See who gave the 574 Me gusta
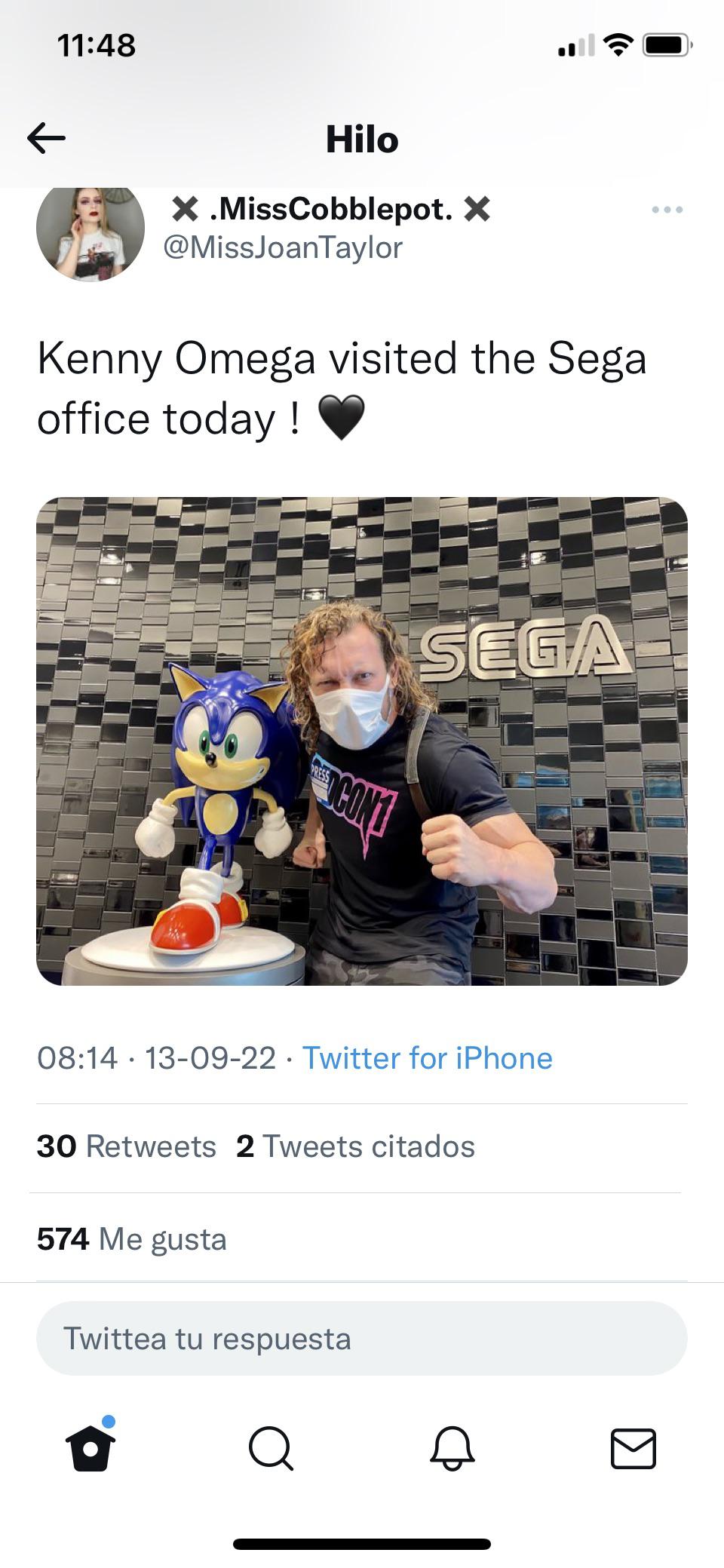 132,1238
